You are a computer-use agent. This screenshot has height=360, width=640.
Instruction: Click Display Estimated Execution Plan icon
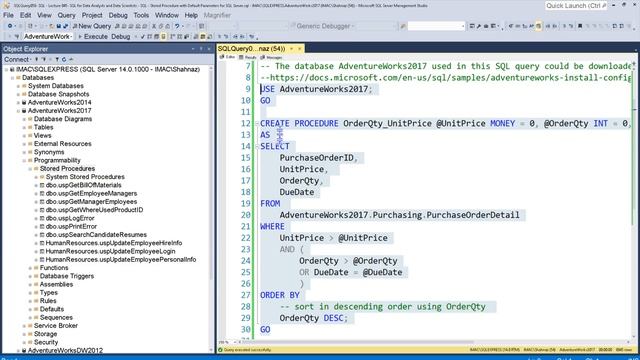149,37
